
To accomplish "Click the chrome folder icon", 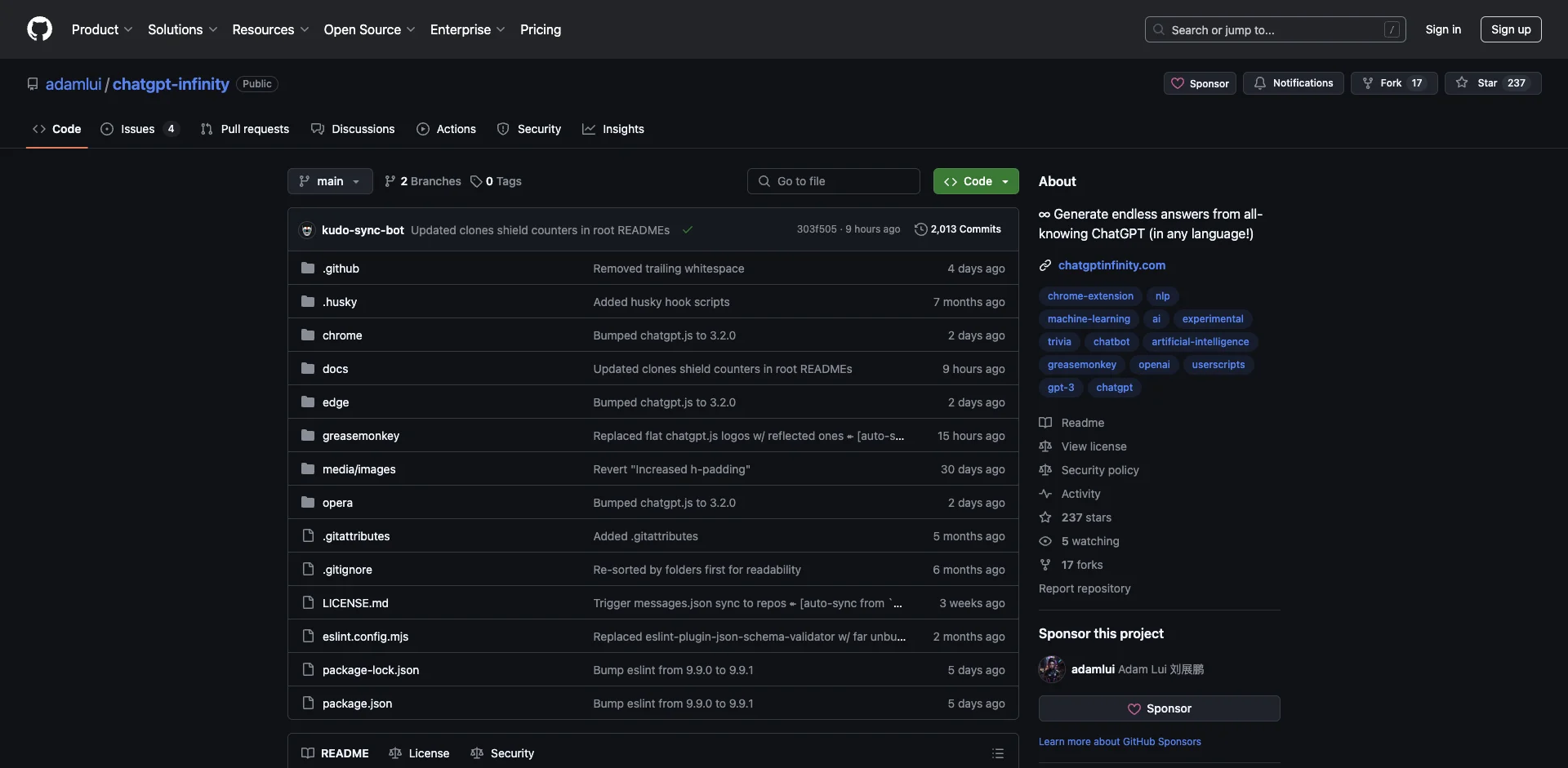I will point(308,335).
